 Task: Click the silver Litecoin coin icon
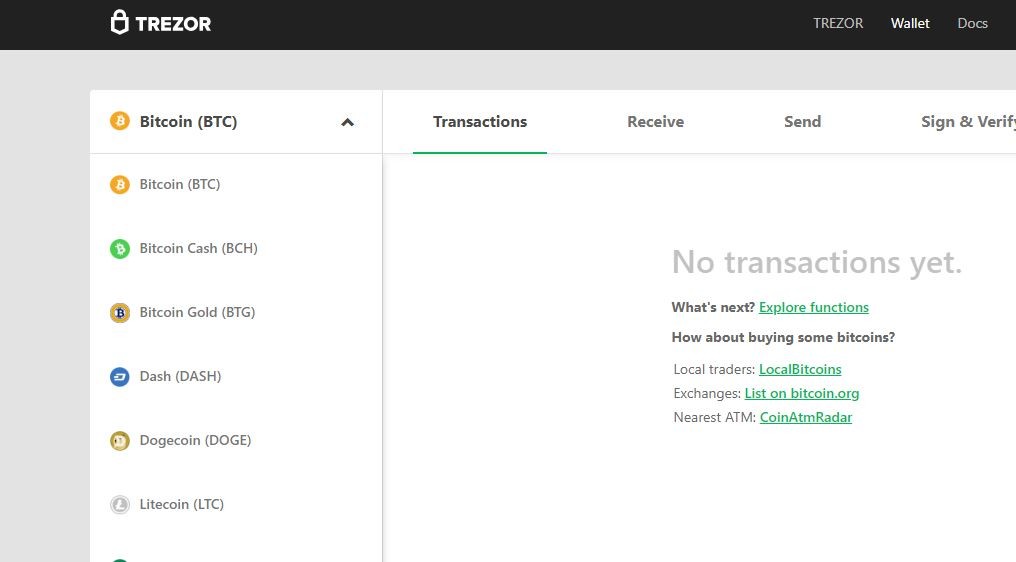[120, 505]
